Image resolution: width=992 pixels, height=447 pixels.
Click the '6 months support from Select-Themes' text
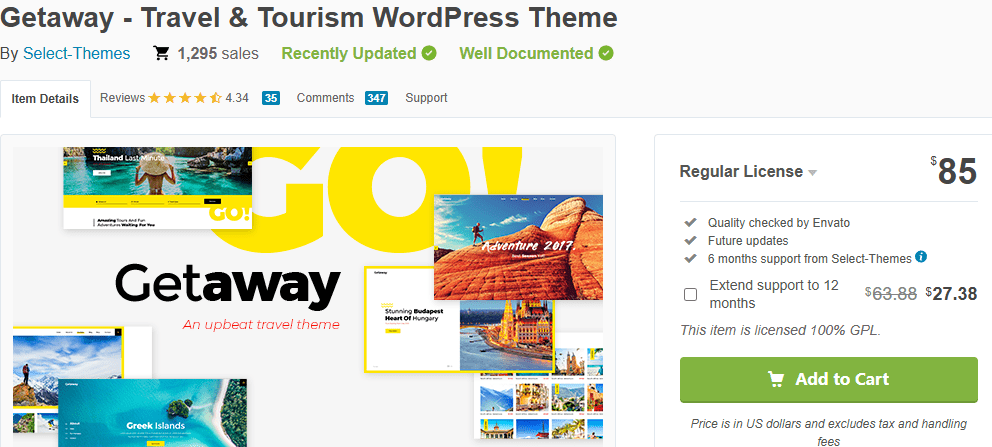[810, 259]
